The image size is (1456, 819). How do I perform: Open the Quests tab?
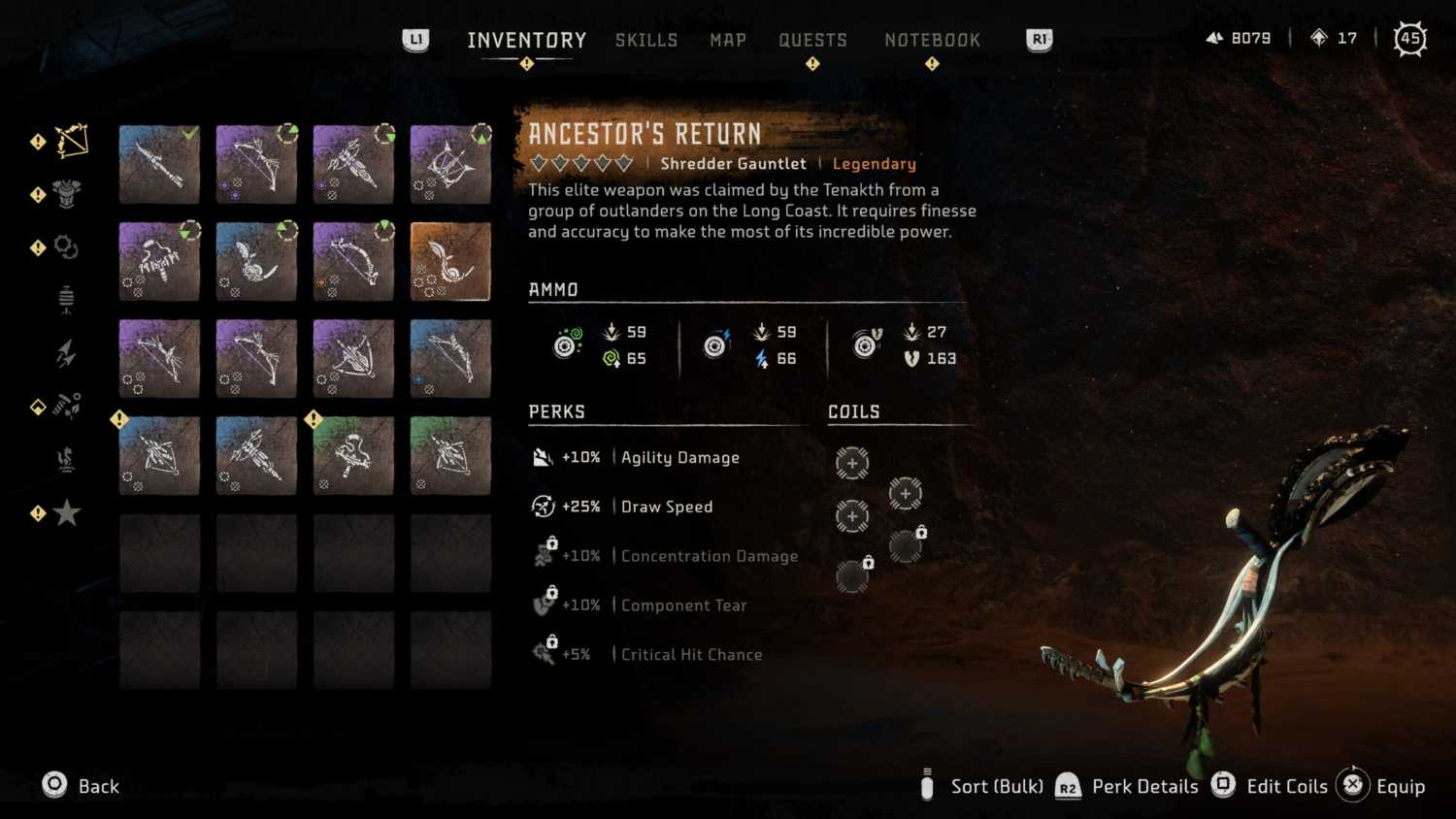click(x=812, y=40)
